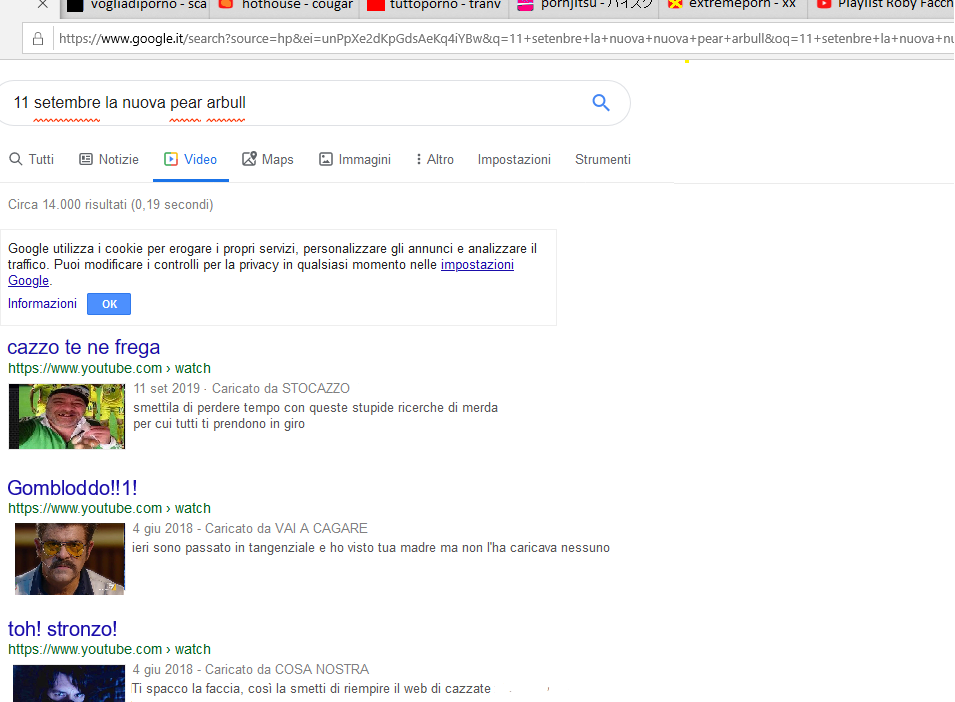Screen dimensions: 955x702
Task: Open the Maps results tab
Action: pos(267,160)
